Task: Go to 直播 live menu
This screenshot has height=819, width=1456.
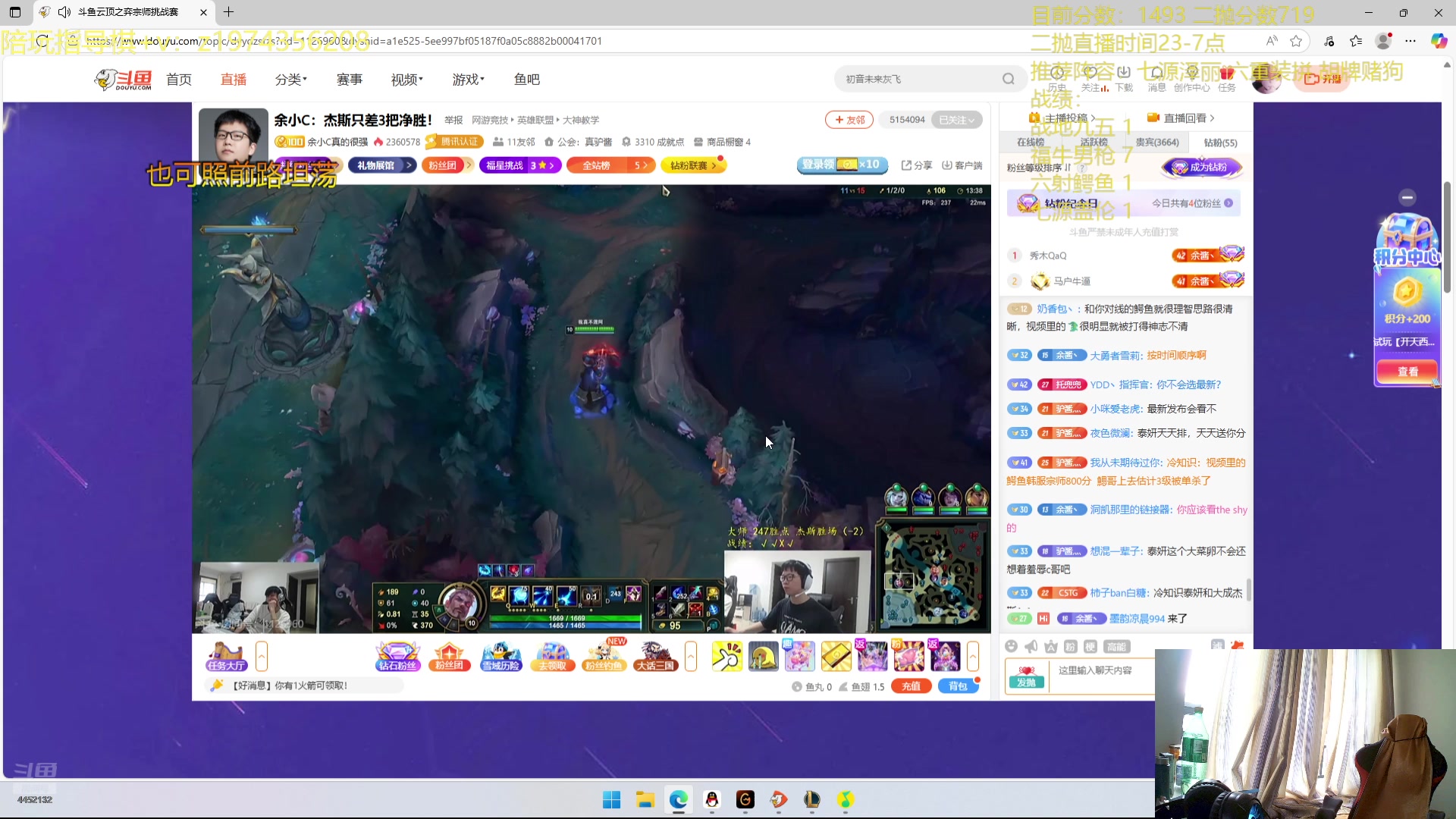Action: [234, 79]
